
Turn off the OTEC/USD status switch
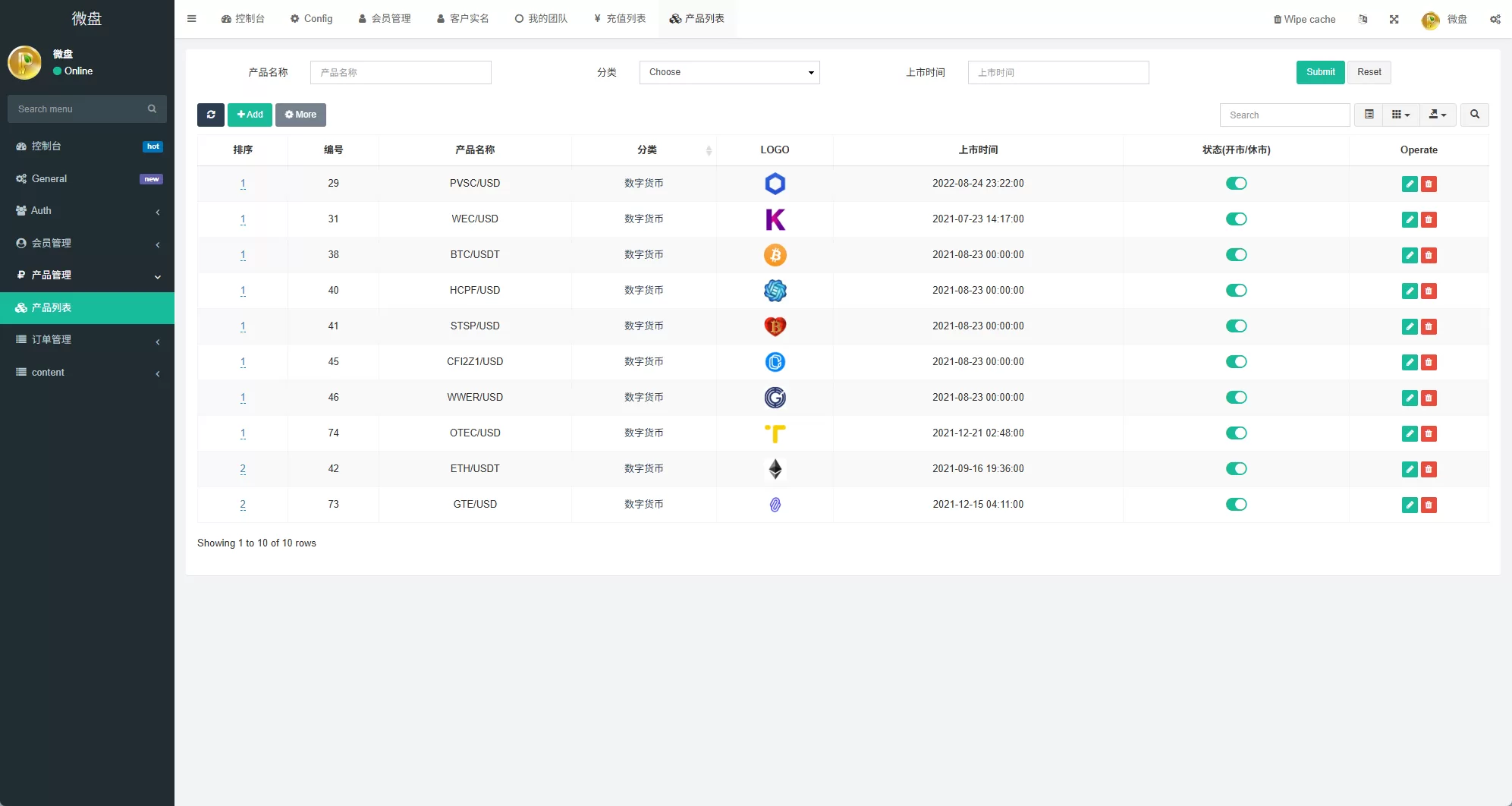pyautogui.click(x=1237, y=433)
